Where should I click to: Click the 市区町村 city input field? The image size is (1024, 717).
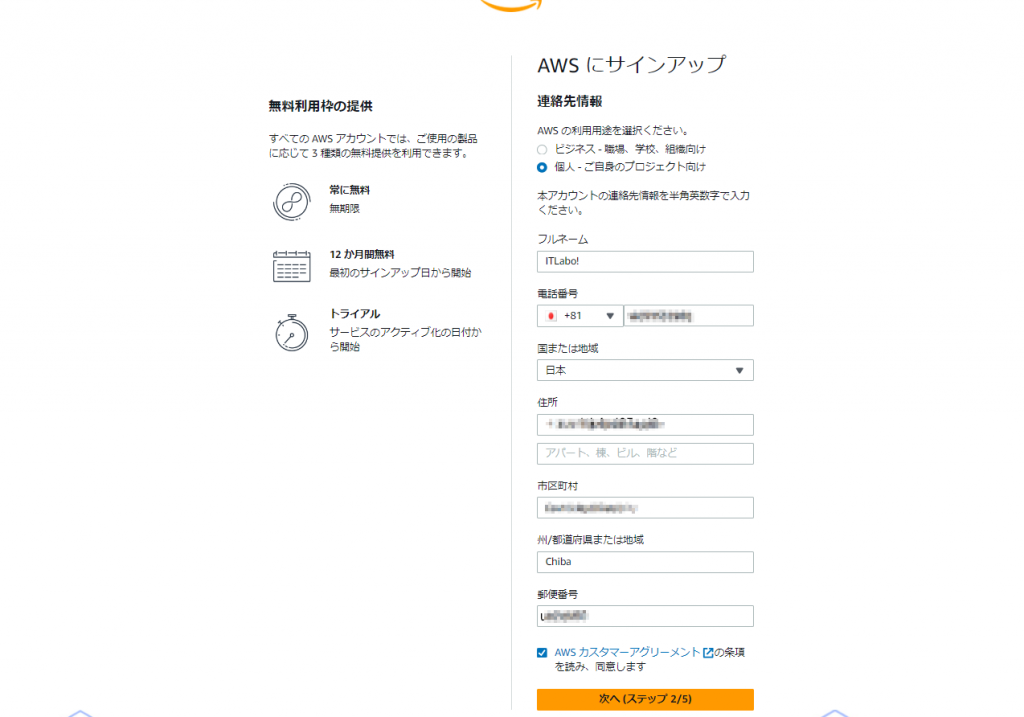tap(645, 507)
